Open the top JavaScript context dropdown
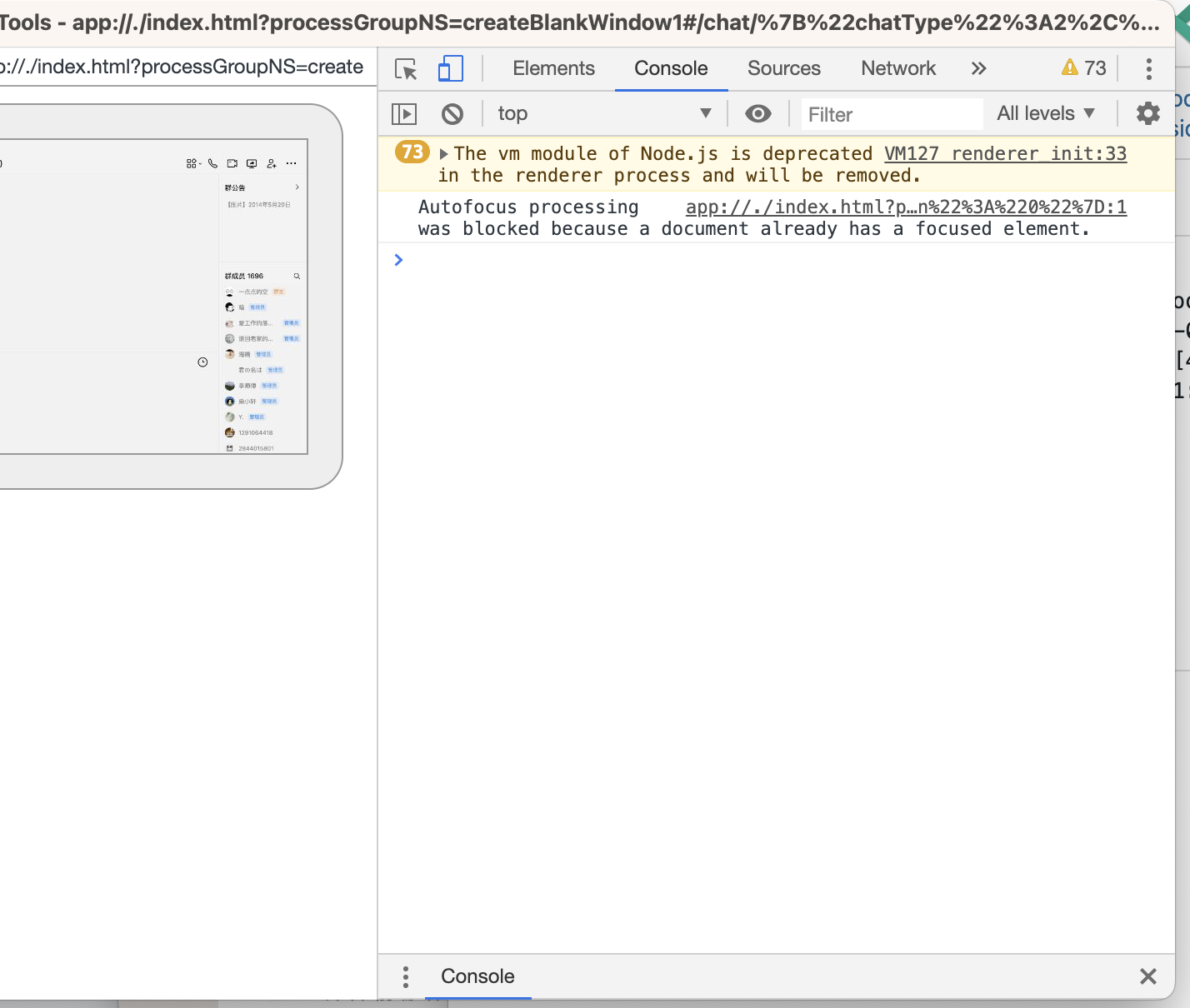The image size is (1190, 1008). [603, 114]
